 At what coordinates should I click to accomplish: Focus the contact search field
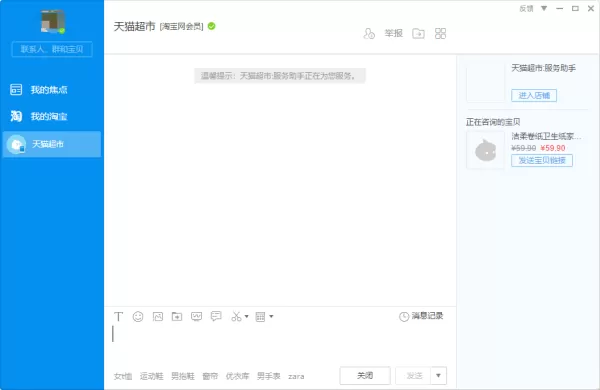pos(52,49)
